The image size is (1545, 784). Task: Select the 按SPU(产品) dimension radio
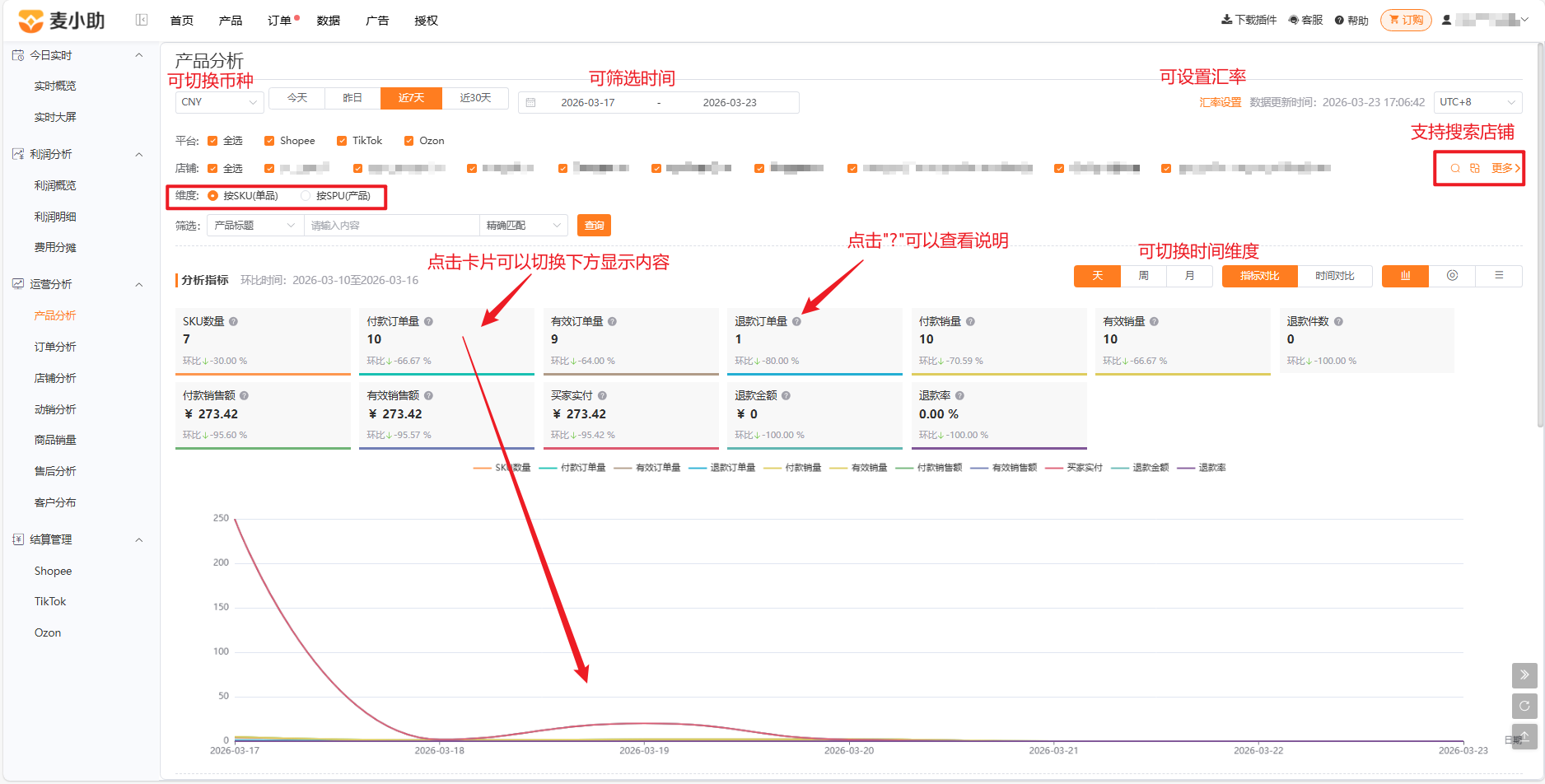click(x=306, y=196)
